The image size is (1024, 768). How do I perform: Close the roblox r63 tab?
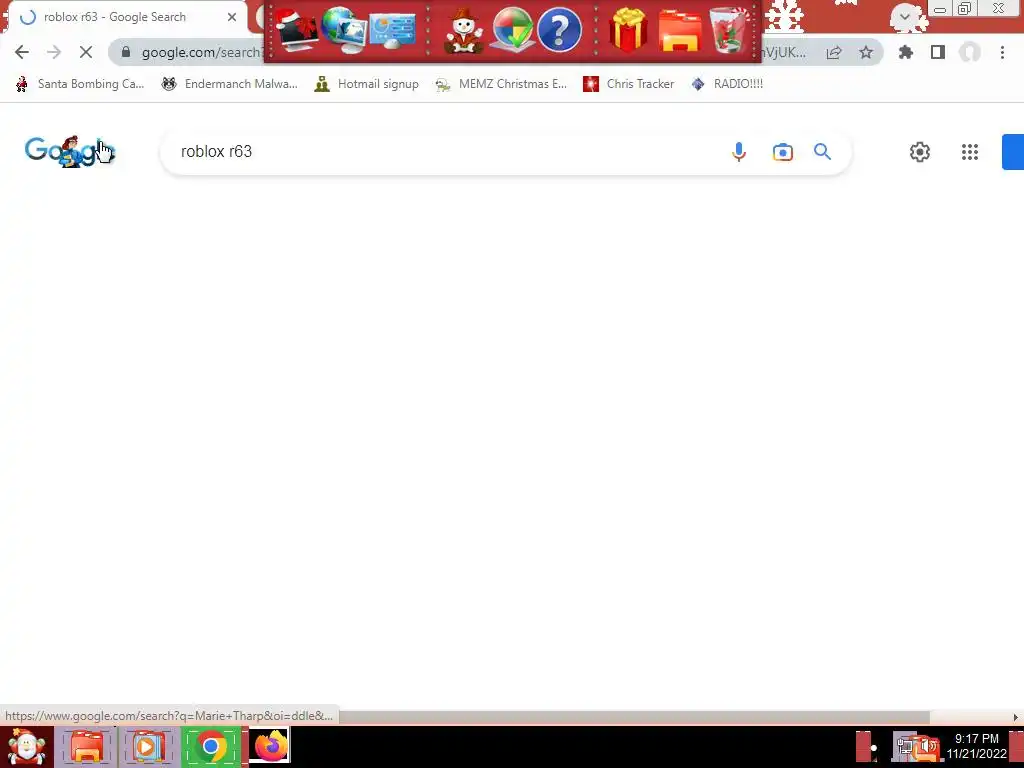[232, 17]
